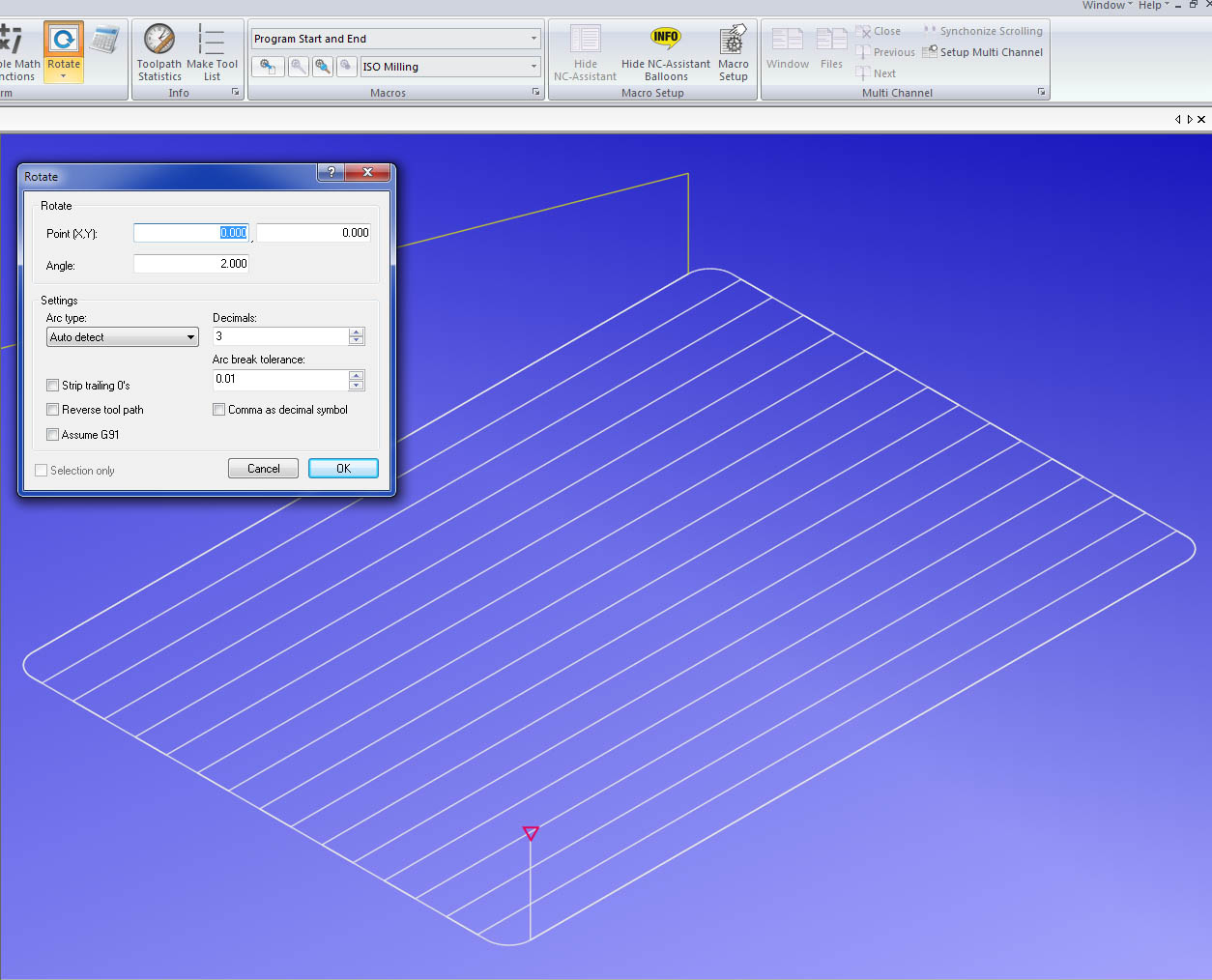
Task: Toggle the Selection only checkbox
Action: (x=42, y=471)
